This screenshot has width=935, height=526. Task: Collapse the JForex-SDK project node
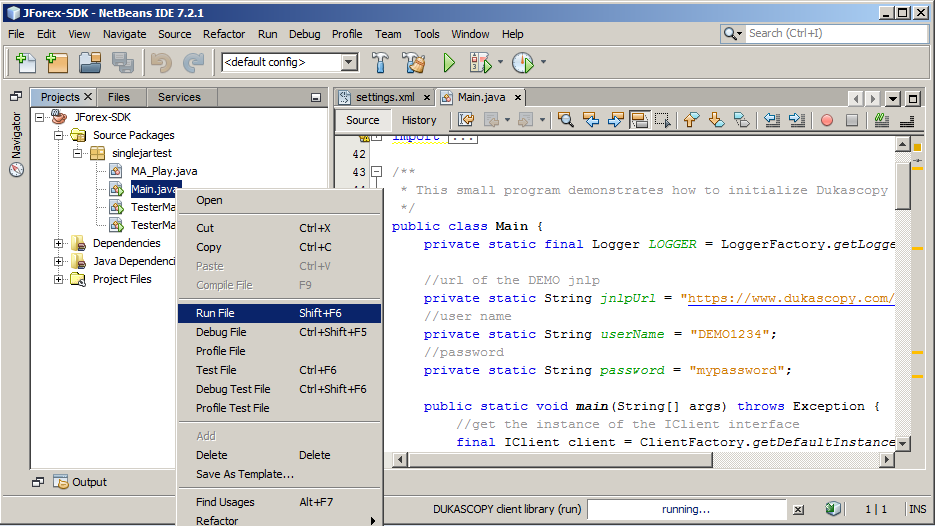(x=39, y=117)
